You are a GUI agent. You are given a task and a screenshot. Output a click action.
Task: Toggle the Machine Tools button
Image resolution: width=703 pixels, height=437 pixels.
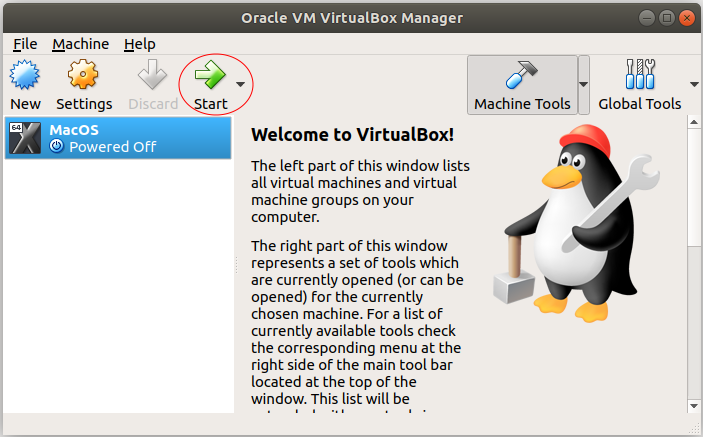pyautogui.click(x=522, y=85)
